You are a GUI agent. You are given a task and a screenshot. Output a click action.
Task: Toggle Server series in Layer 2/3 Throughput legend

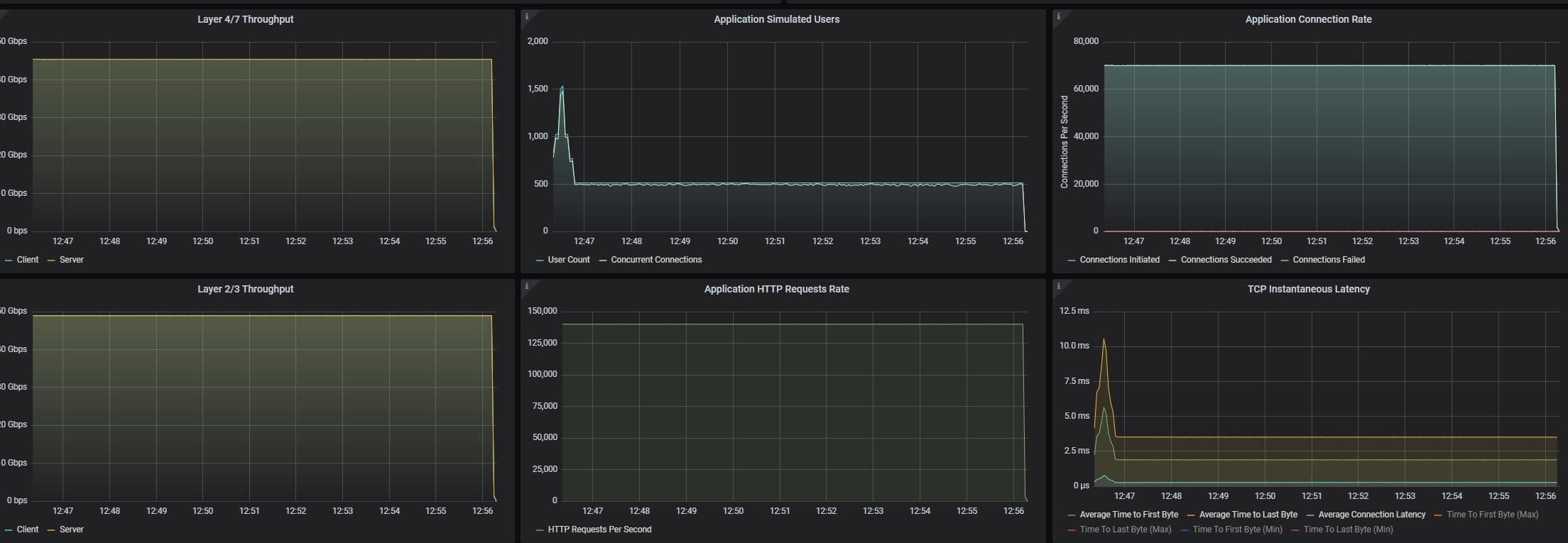pos(71,530)
